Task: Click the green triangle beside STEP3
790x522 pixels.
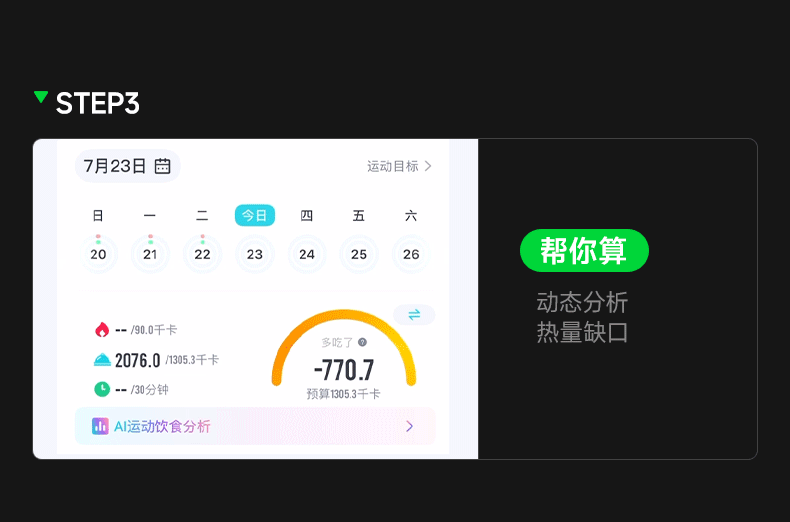Action: point(41,97)
